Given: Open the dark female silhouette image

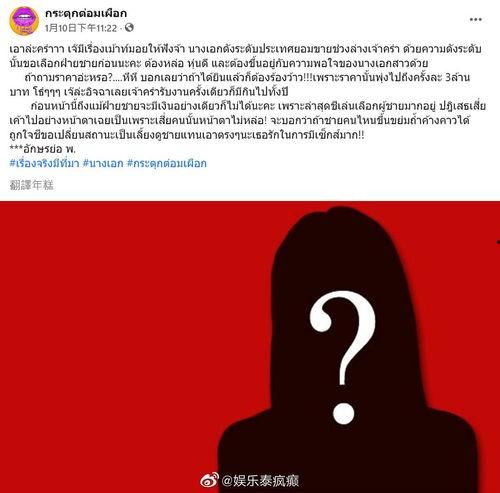Looking at the screenshot, I should [347, 350].
